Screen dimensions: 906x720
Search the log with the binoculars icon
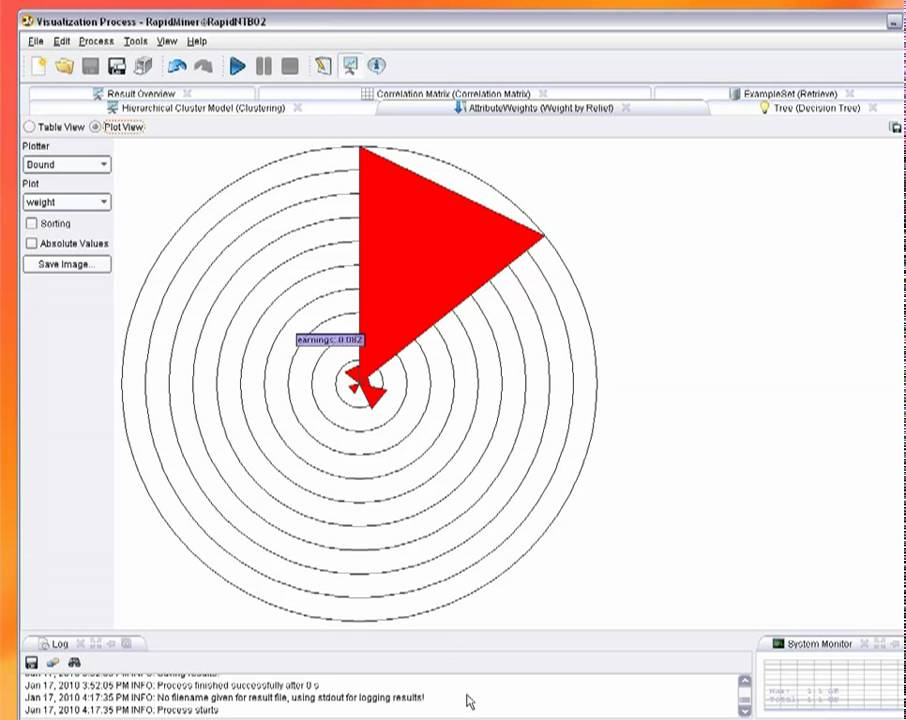point(75,662)
